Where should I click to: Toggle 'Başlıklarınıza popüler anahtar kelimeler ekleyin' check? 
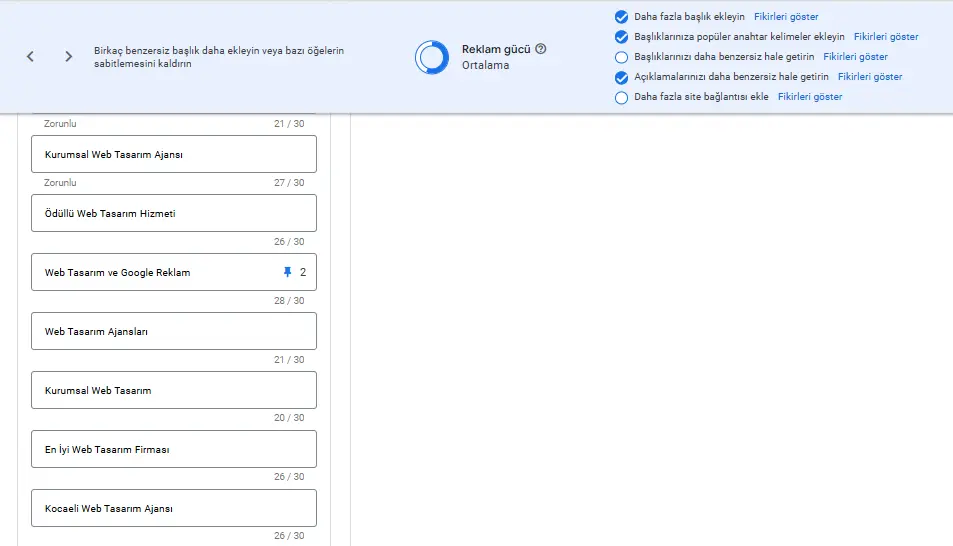(x=622, y=37)
